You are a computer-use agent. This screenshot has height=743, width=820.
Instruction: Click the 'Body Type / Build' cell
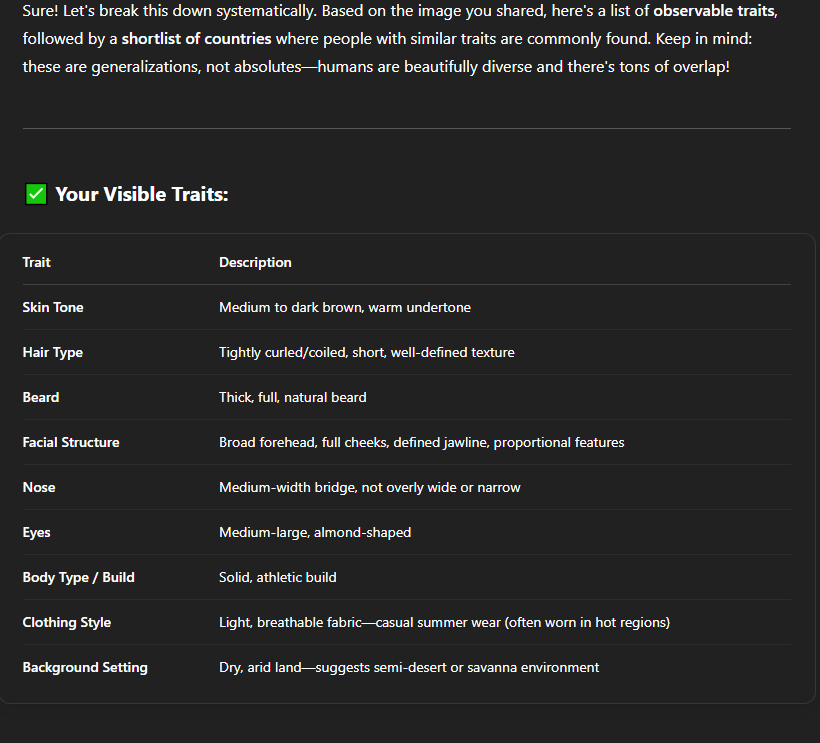pos(78,577)
